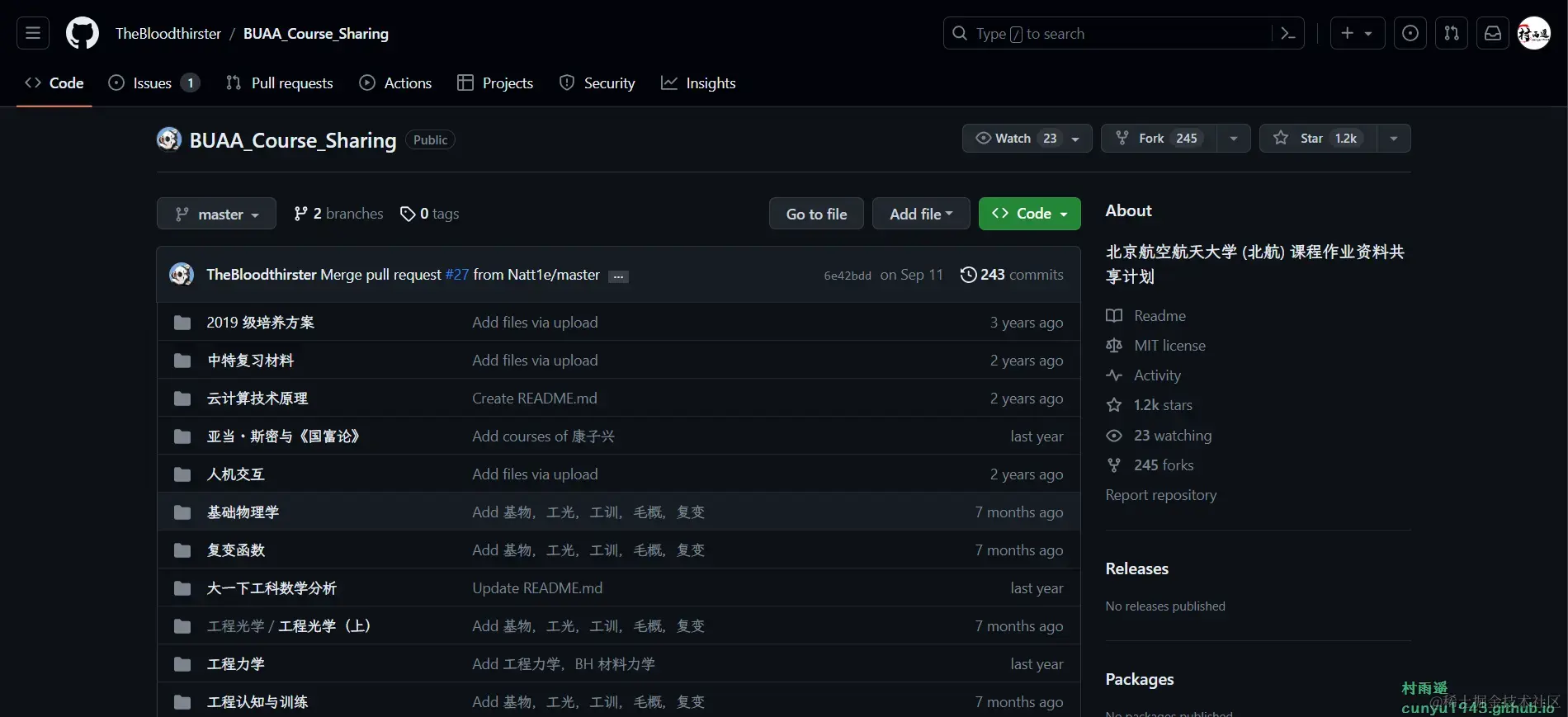Open the Releases section heading

click(x=1137, y=568)
